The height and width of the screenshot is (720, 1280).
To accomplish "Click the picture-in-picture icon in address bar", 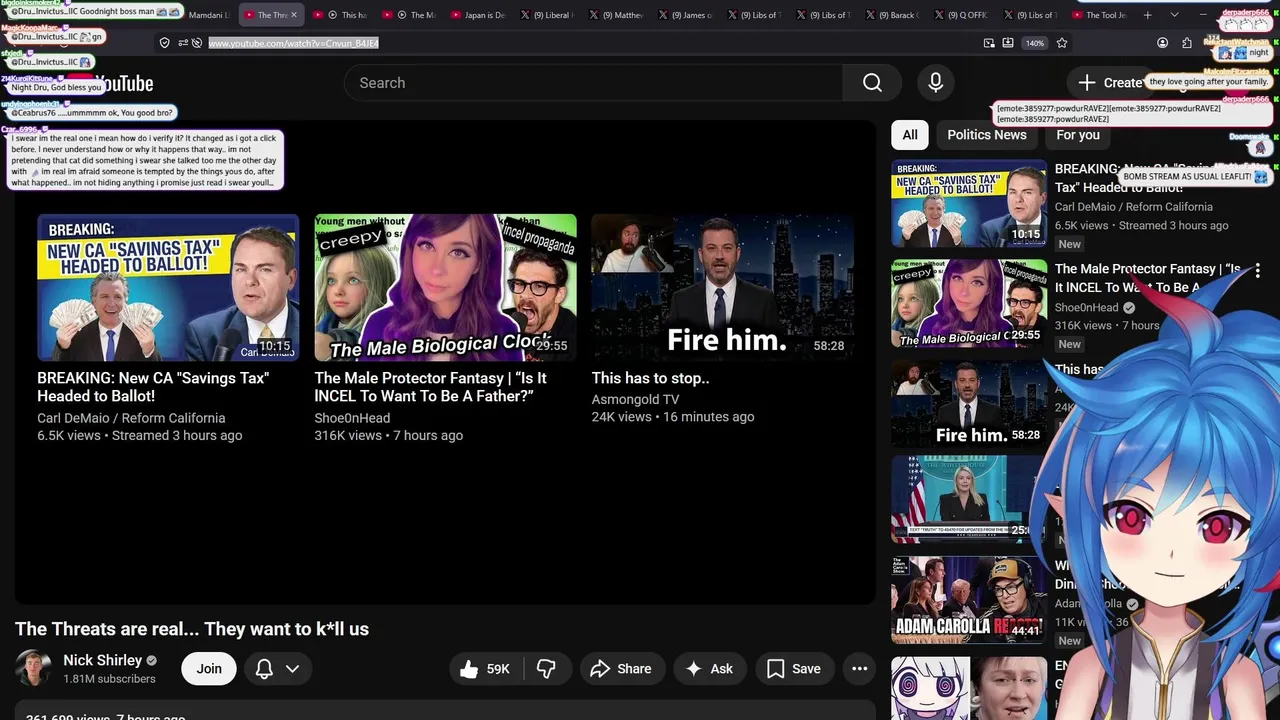I will tap(989, 43).
